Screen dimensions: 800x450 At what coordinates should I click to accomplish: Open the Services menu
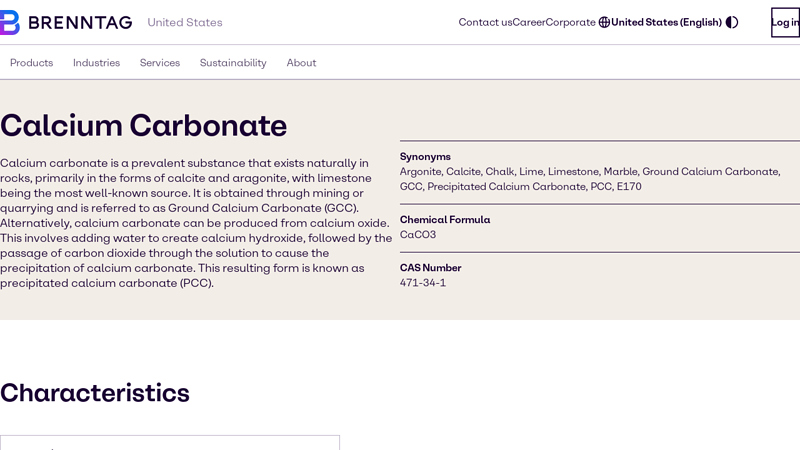point(160,63)
